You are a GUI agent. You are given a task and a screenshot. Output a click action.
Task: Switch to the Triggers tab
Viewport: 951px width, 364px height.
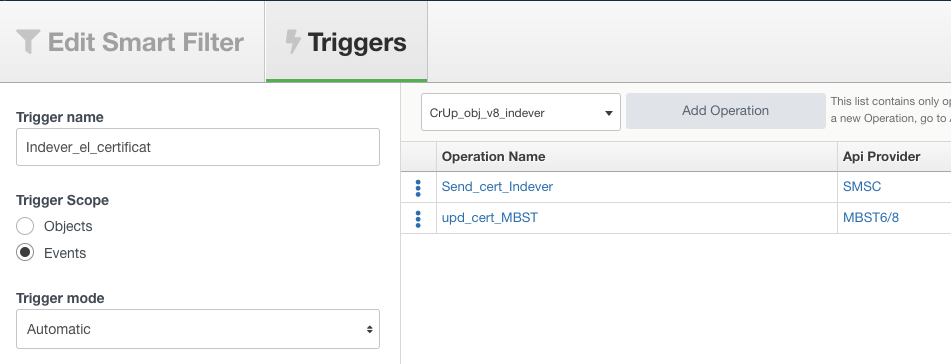coord(346,42)
